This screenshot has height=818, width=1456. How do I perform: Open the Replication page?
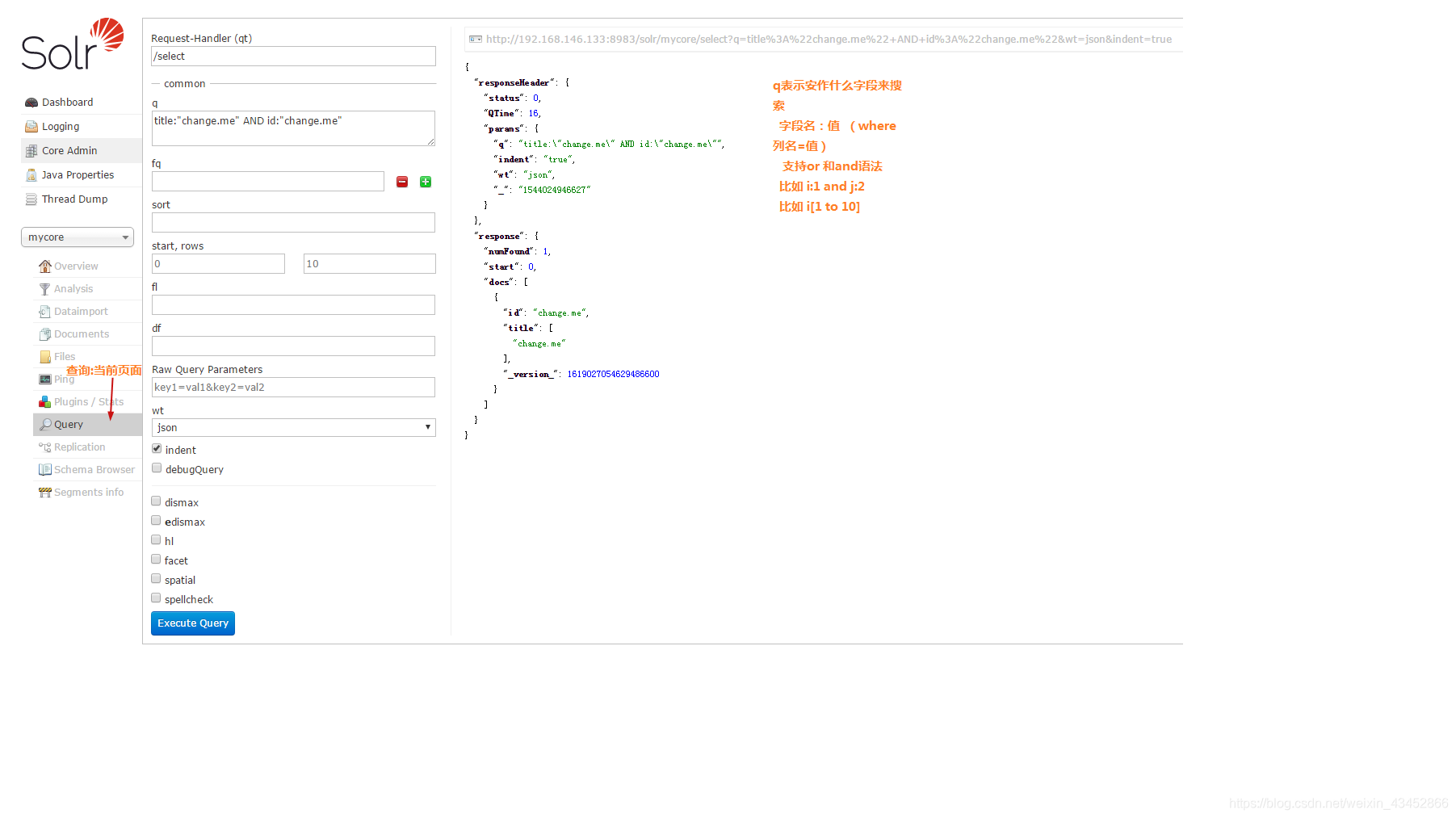[x=79, y=447]
